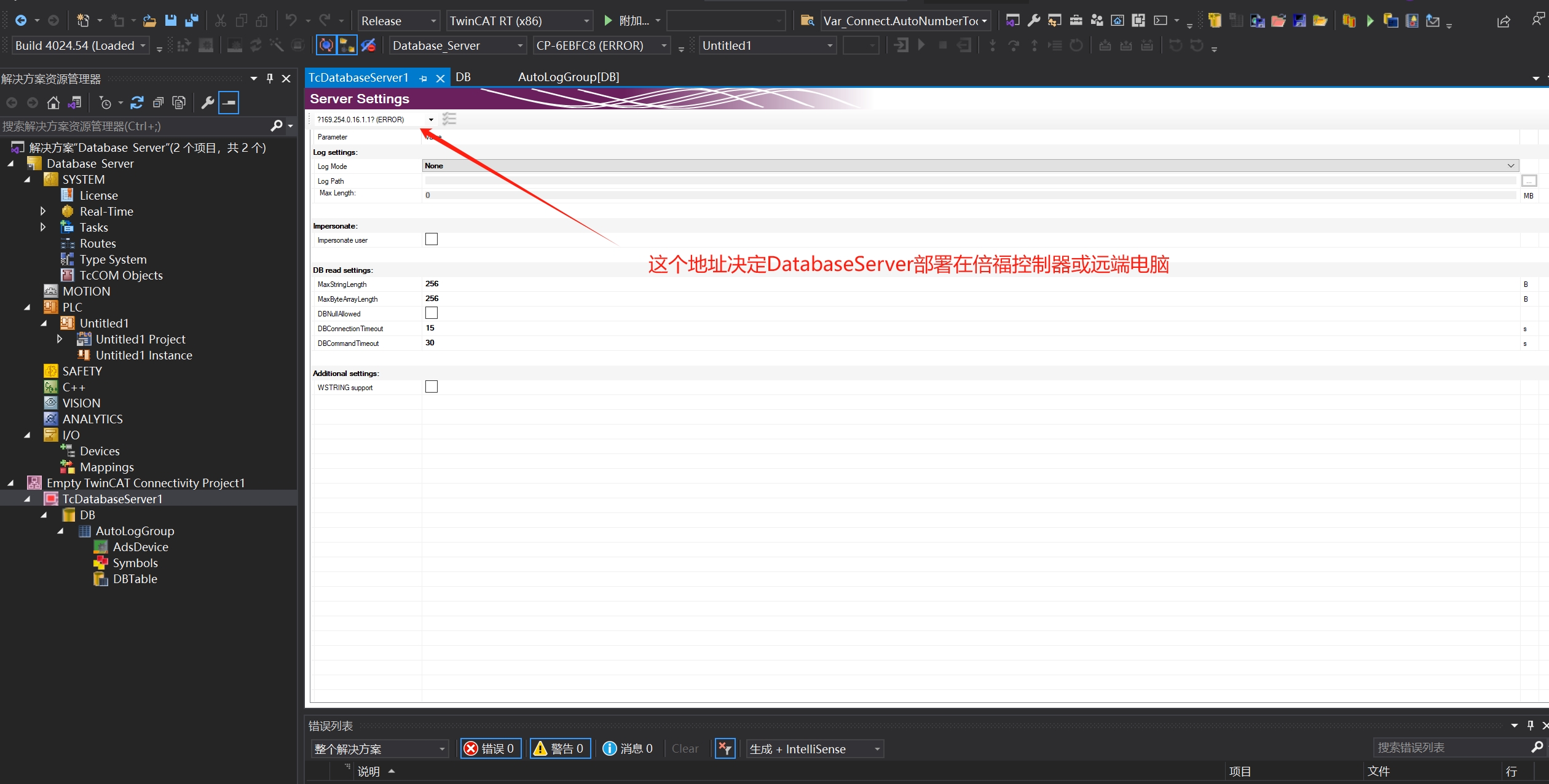The image size is (1549, 784).
Task: Select DBTable in the solution tree
Action: pyautogui.click(x=135, y=579)
